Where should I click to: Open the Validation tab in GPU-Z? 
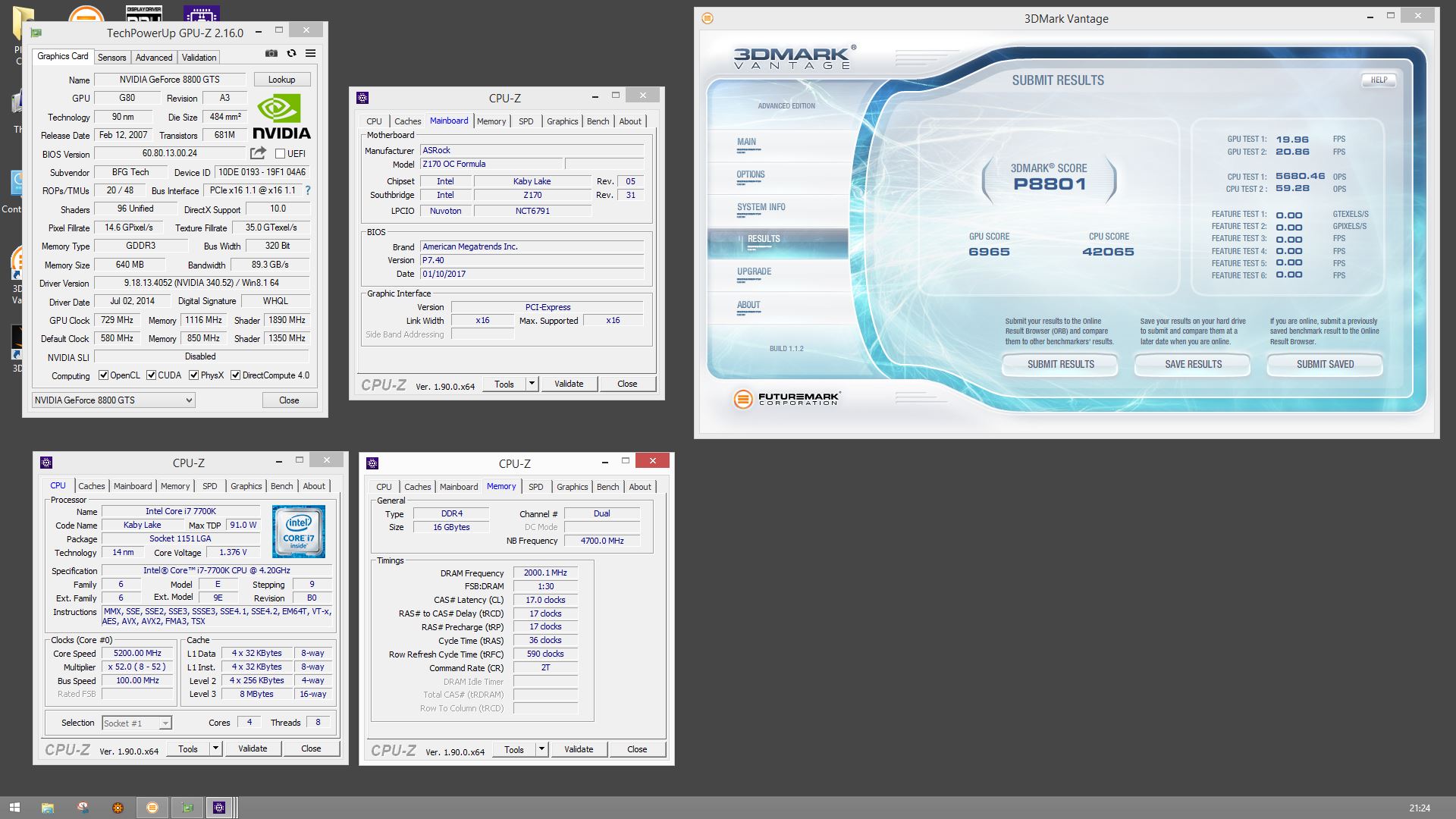tap(199, 58)
